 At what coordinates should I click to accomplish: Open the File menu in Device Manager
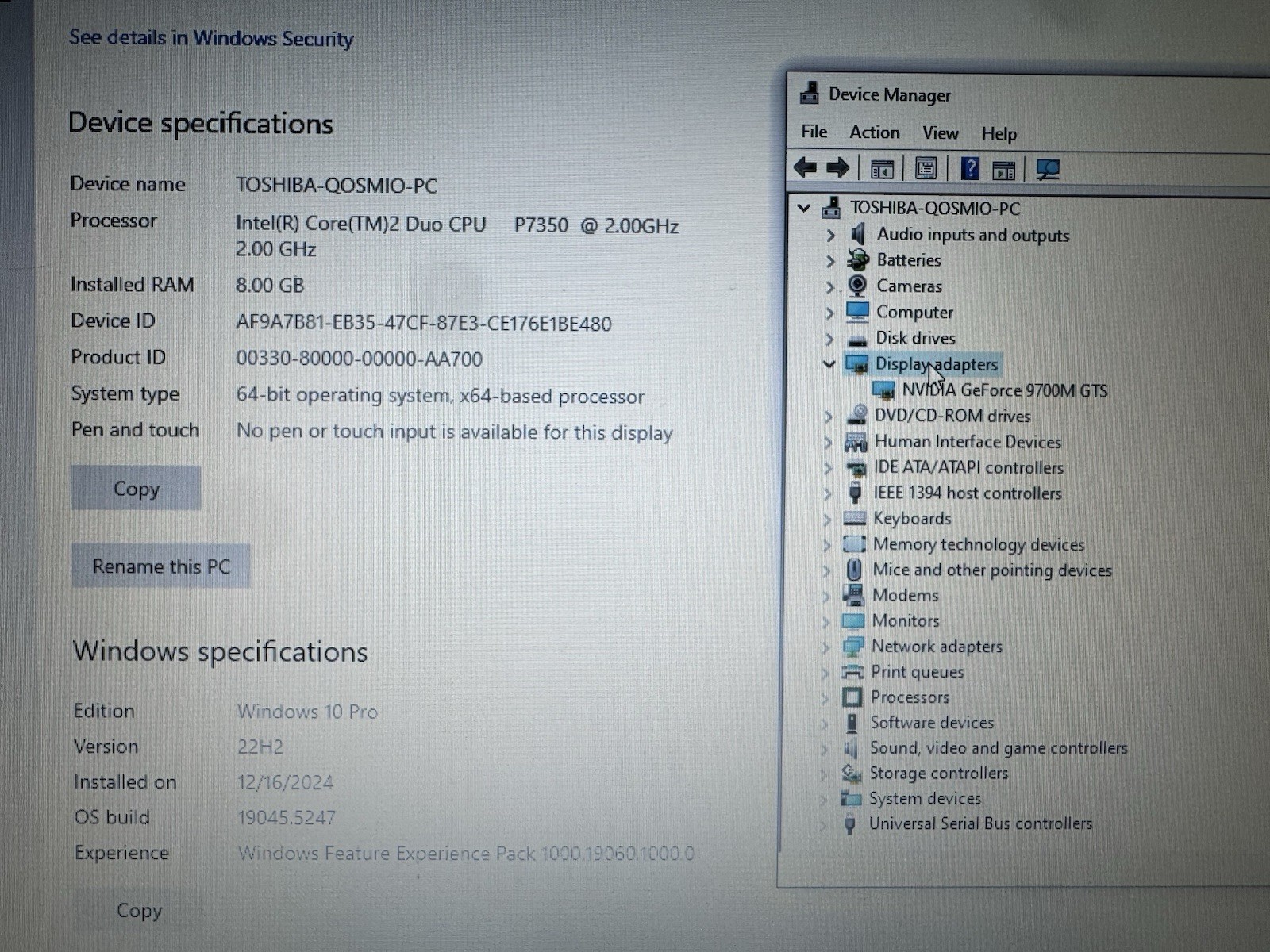[814, 132]
